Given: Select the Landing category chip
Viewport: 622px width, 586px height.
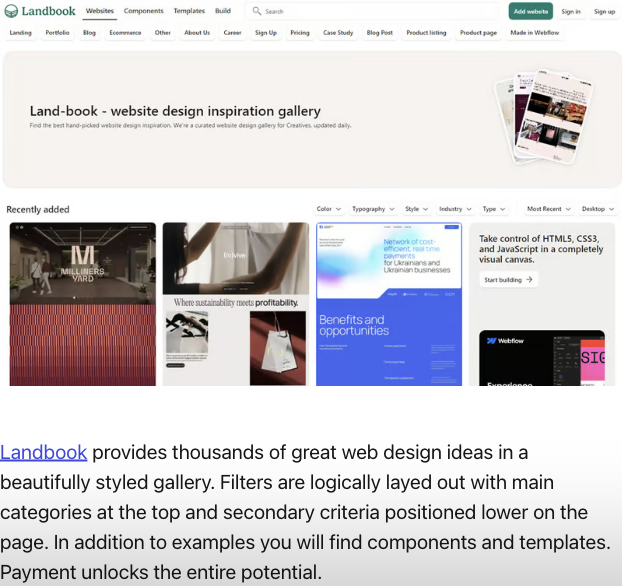Looking at the screenshot, I should coord(21,33).
